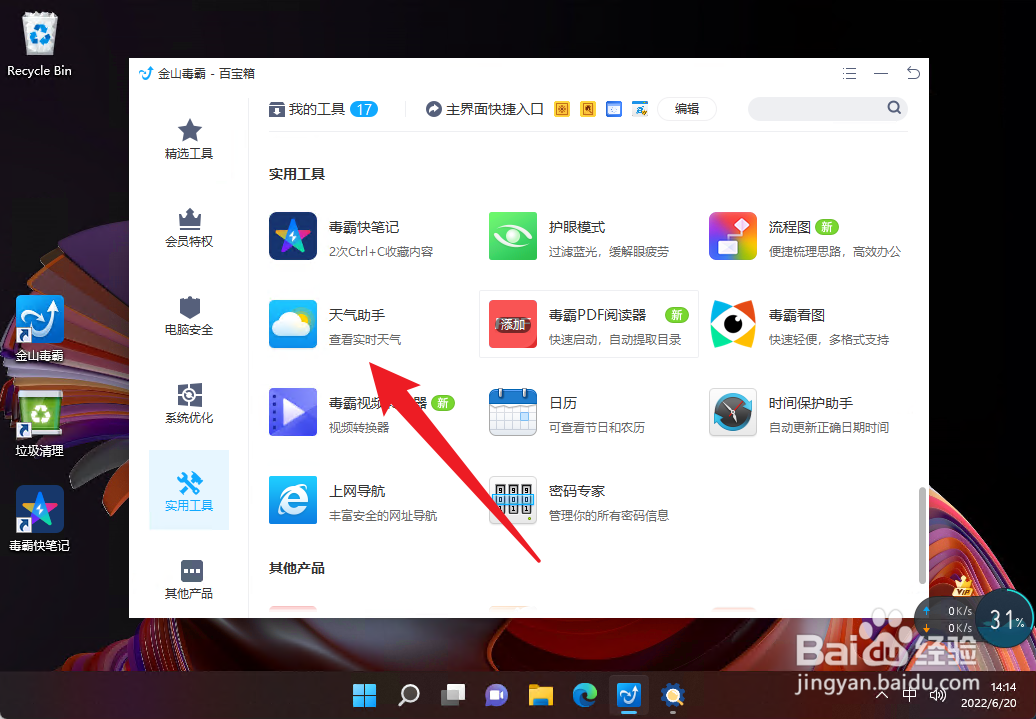Launch the 毒霸视频转换器 purple play icon

pos(293,412)
